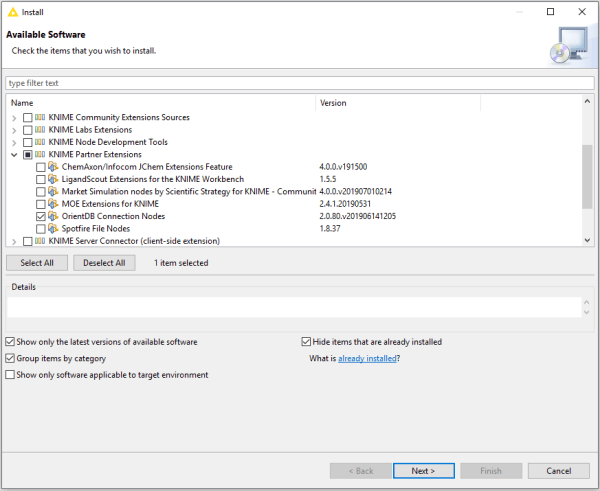Cancel the install dialog
This screenshot has width=600, height=491.
(x=559, y=471)
